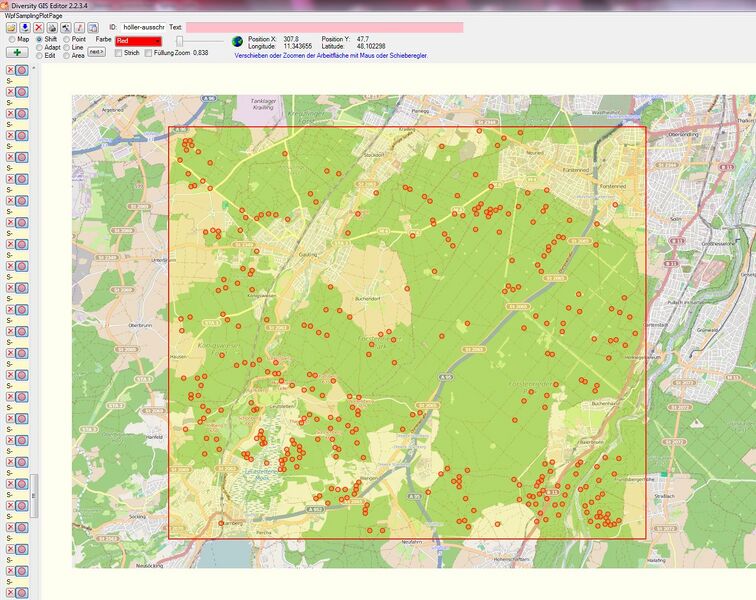
Task: Click the ID input field
Action: pyautogui.click(x=143, y=27)
